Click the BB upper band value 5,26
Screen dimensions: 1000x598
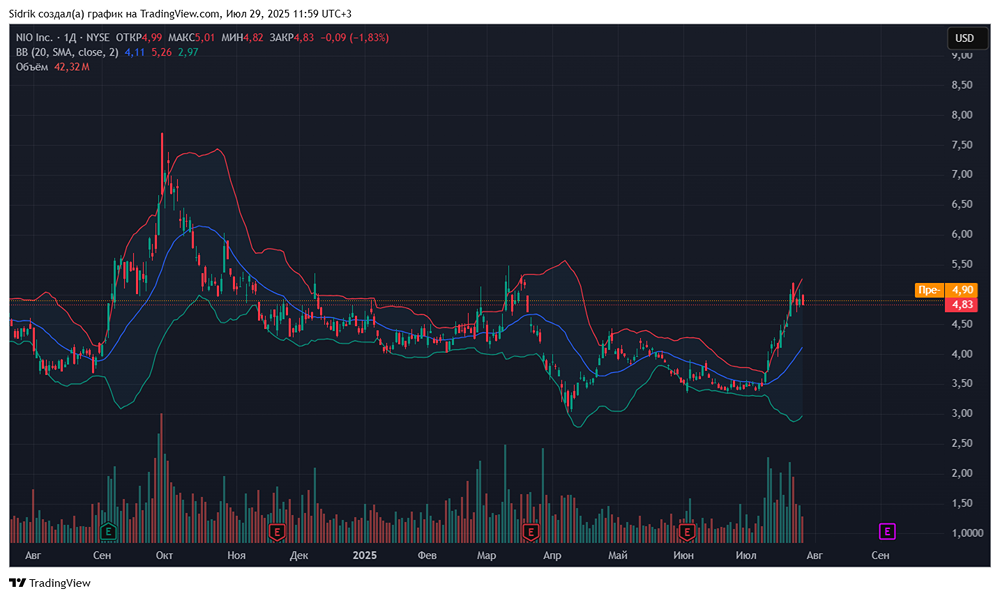[161, 52]
